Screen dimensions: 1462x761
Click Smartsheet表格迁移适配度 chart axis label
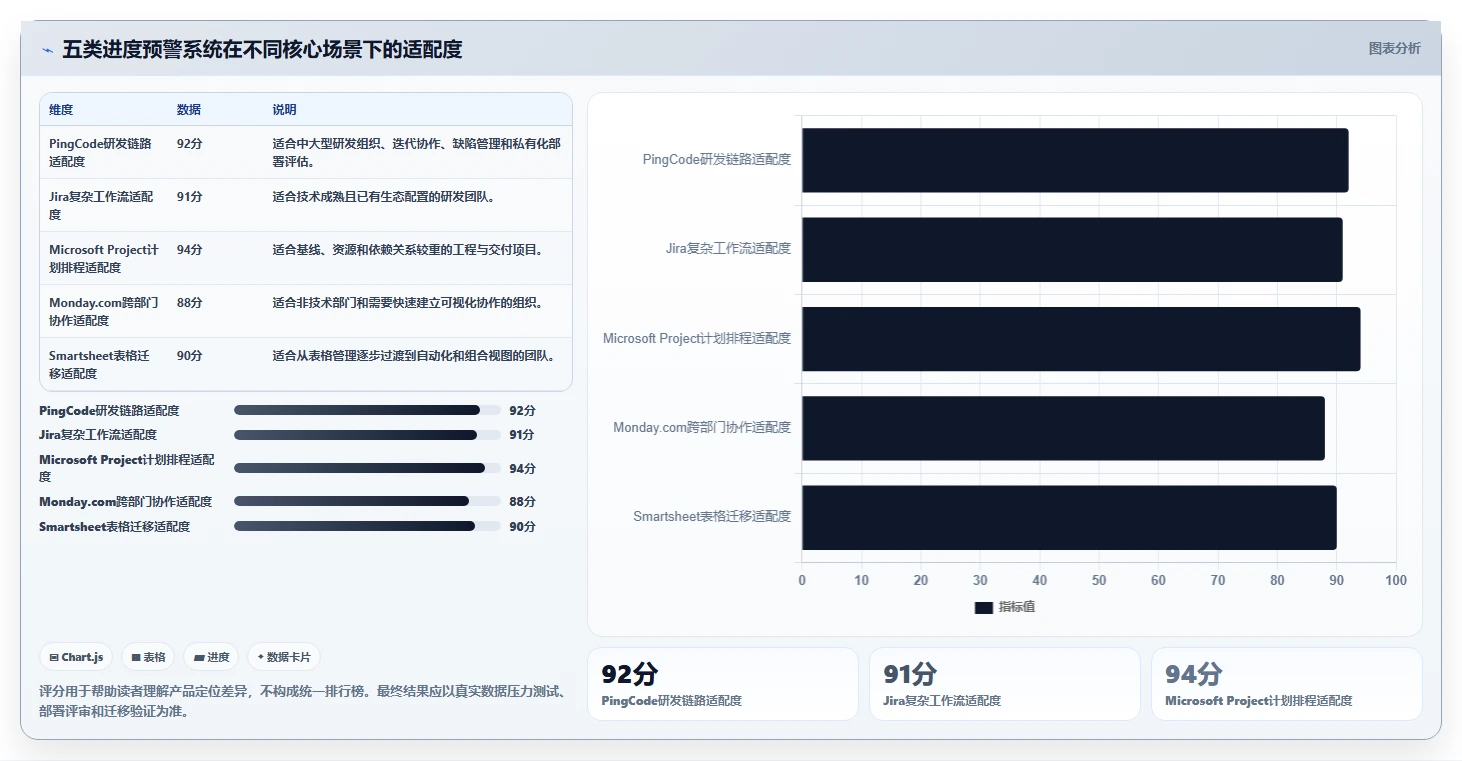click(712, 516)
